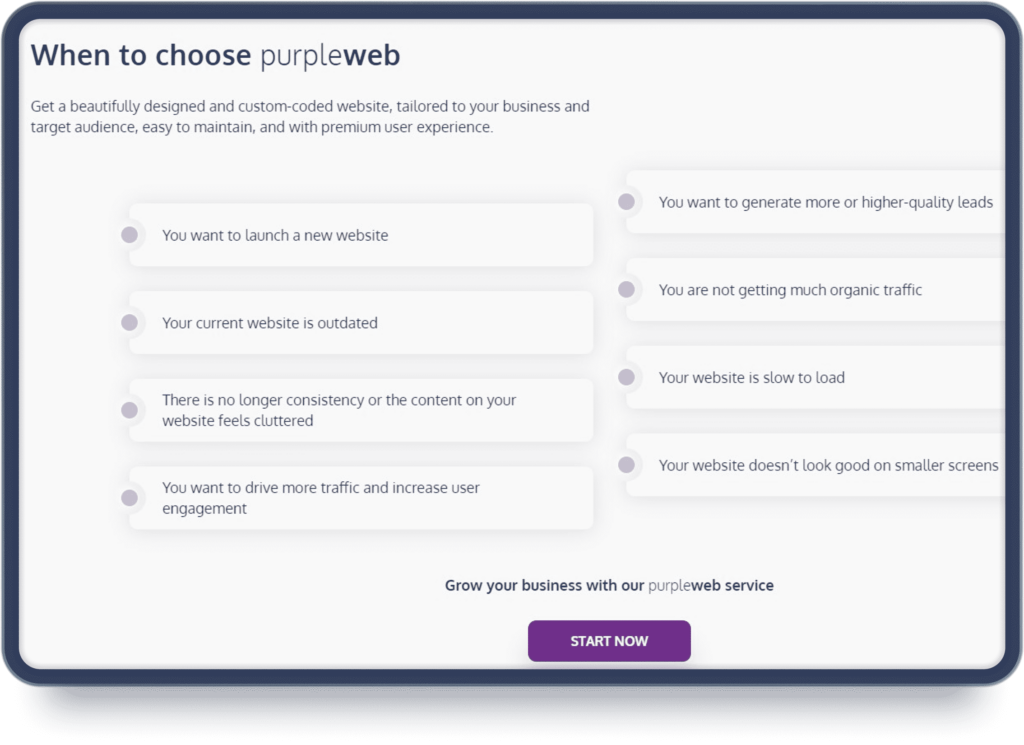Click bullet icon beside 'smaller screens' item
Image resolution: width=1024 pixels, height=745 pixels.
(626, 465)
